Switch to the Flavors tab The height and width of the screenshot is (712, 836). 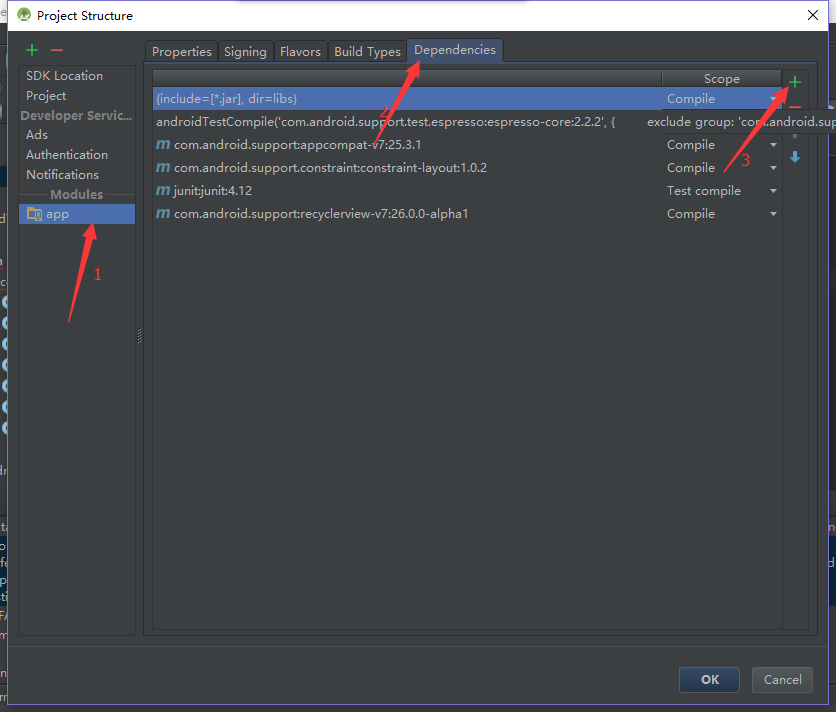pyautogui.click(x=300, y=52)
